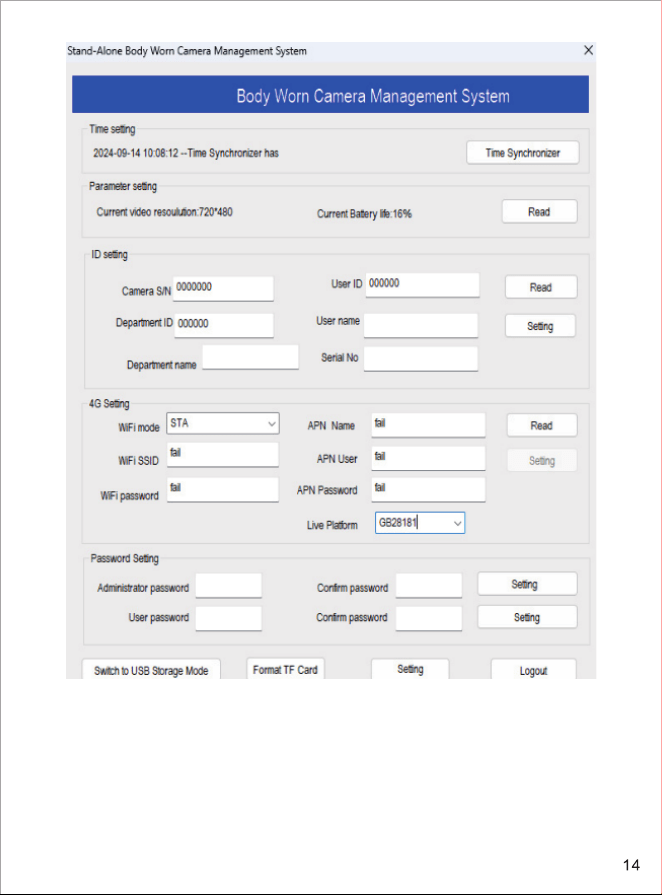
Task: Focus the APN User field
Action: tap(428, 458)
